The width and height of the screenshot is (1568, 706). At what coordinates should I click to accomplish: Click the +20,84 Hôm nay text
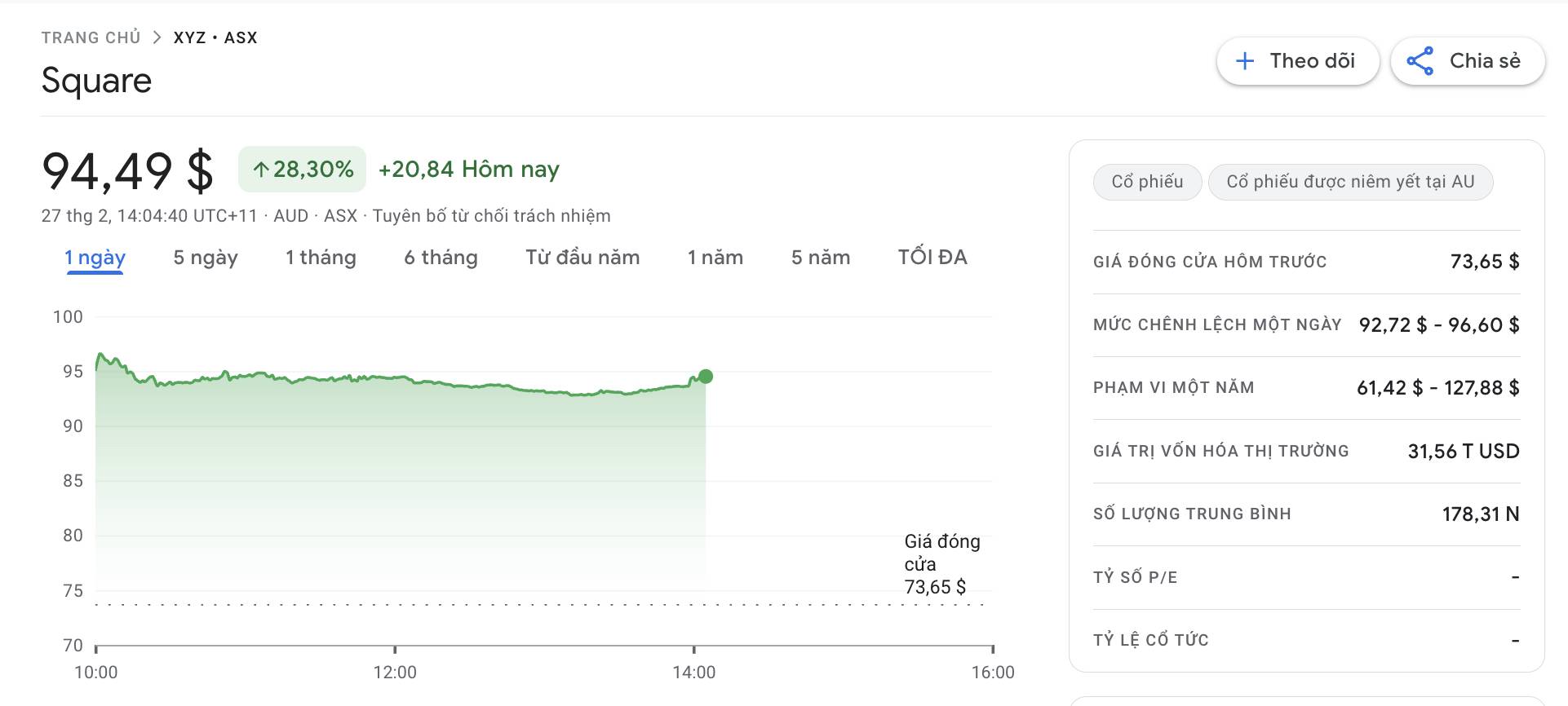(469, 170)
